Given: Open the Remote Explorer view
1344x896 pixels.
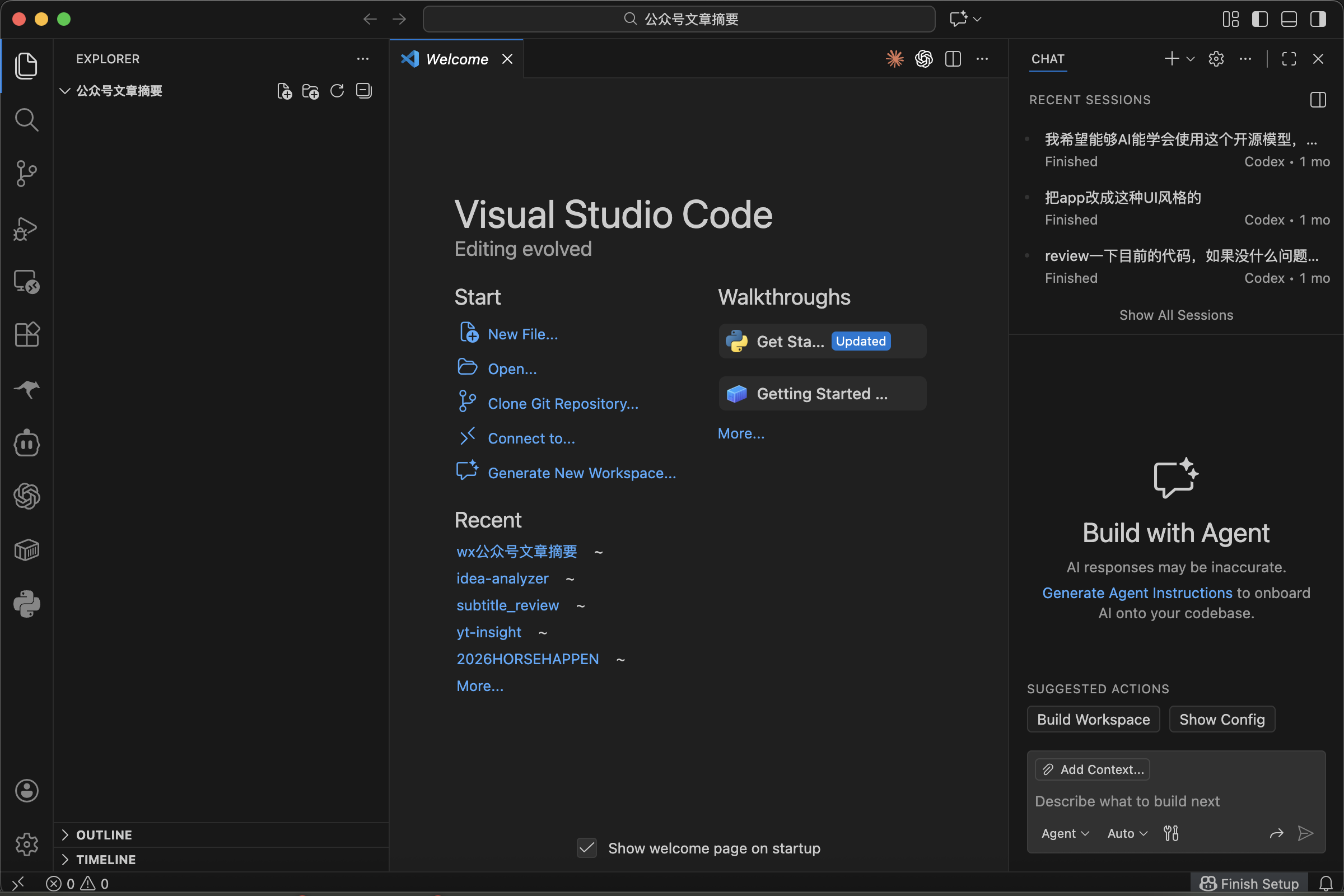Looking at the screenshot, I should click(x=26, y=281).
